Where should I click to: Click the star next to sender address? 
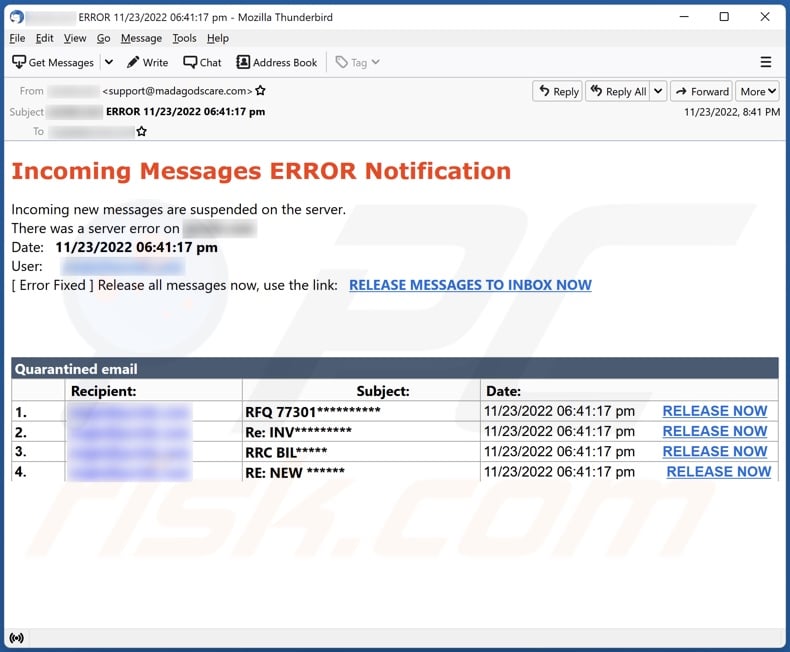click(261, 91)
